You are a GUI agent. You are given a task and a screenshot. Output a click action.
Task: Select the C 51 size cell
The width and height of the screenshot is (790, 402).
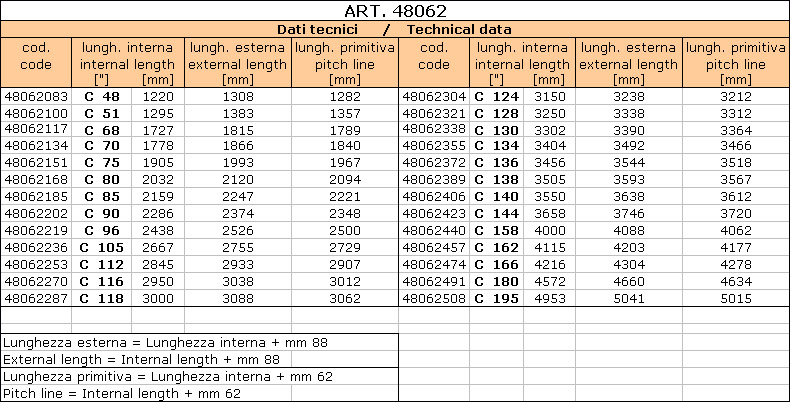tap(102, 113)
